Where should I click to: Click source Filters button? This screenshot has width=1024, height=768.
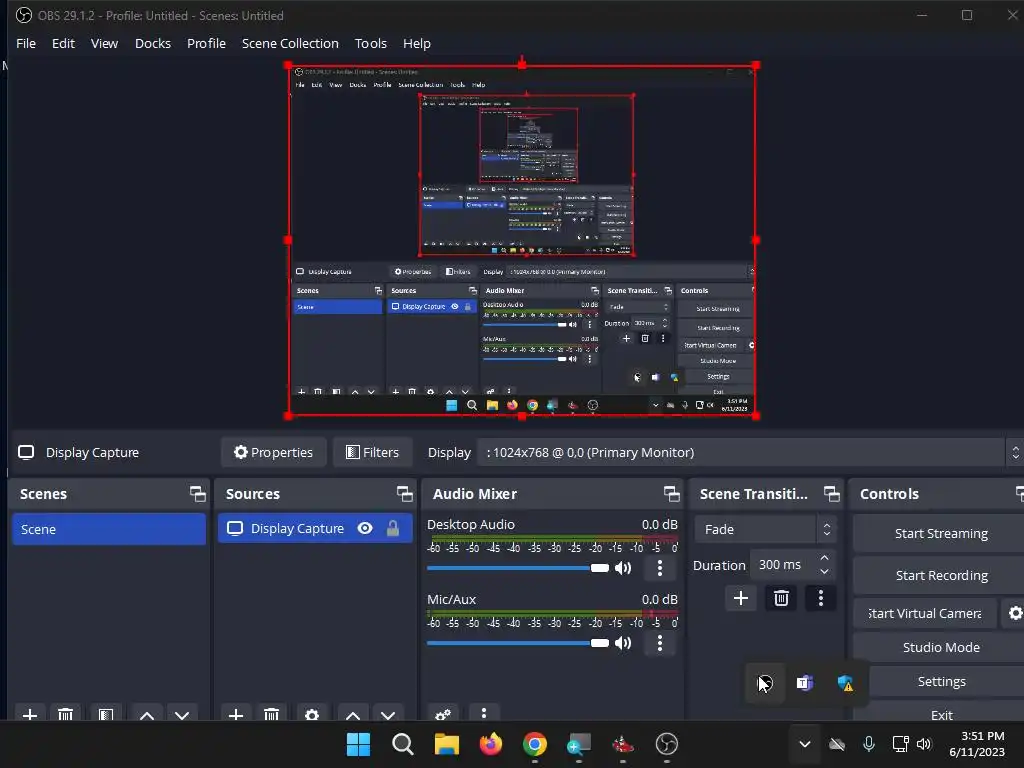coord(372,452)
